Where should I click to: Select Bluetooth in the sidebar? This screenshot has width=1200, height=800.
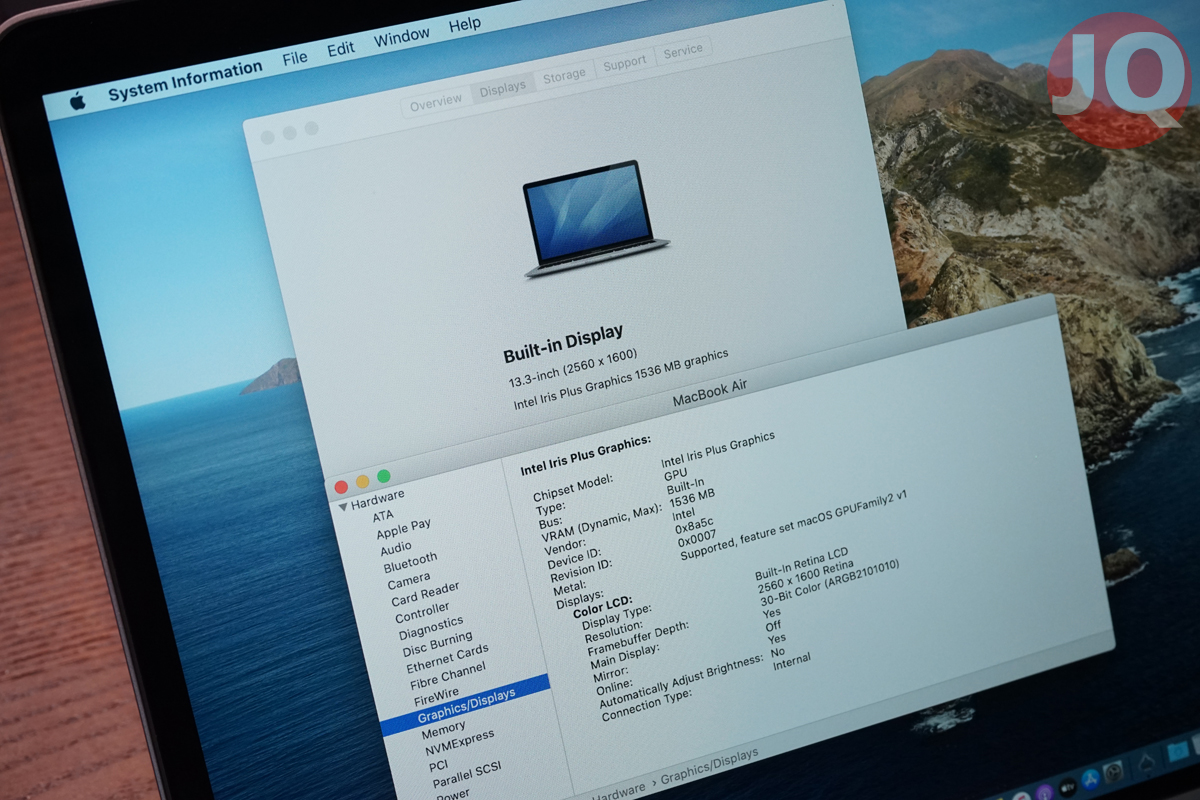410,564
